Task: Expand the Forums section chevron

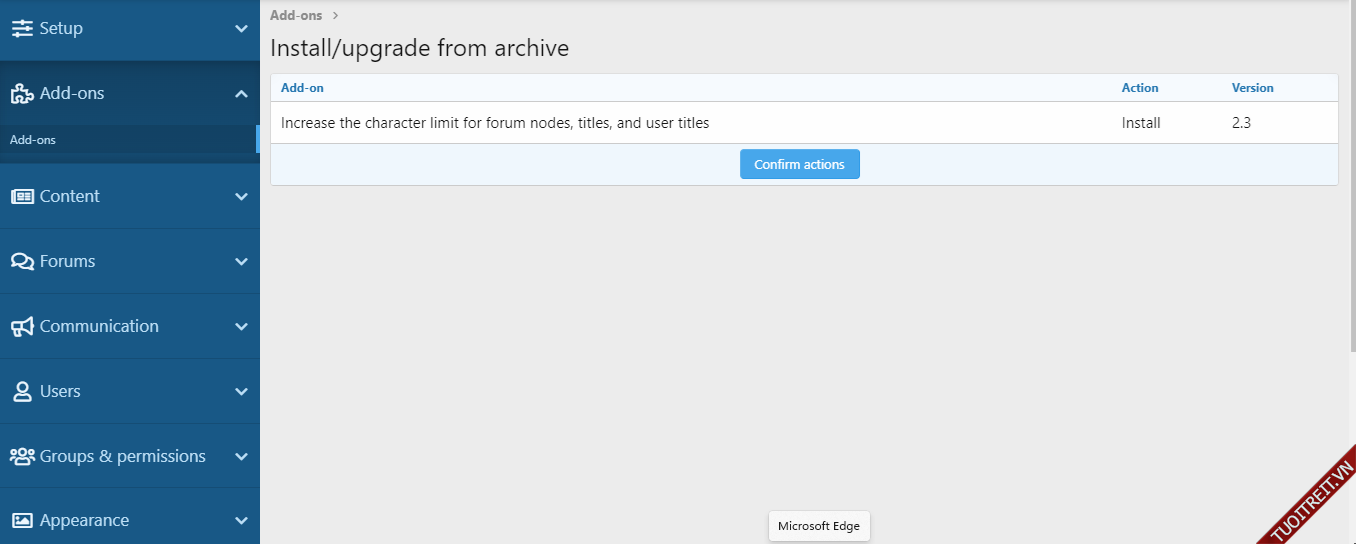Action: tap(241, 262)
